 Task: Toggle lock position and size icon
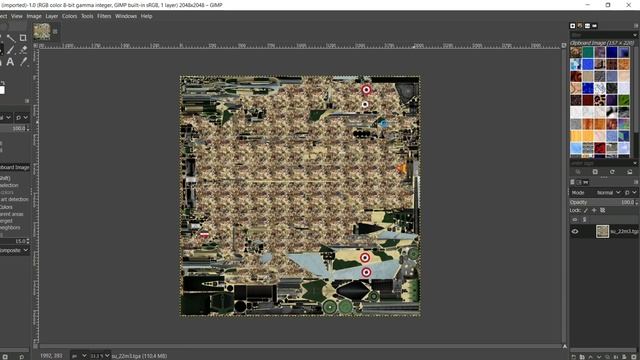coord(594,211)
